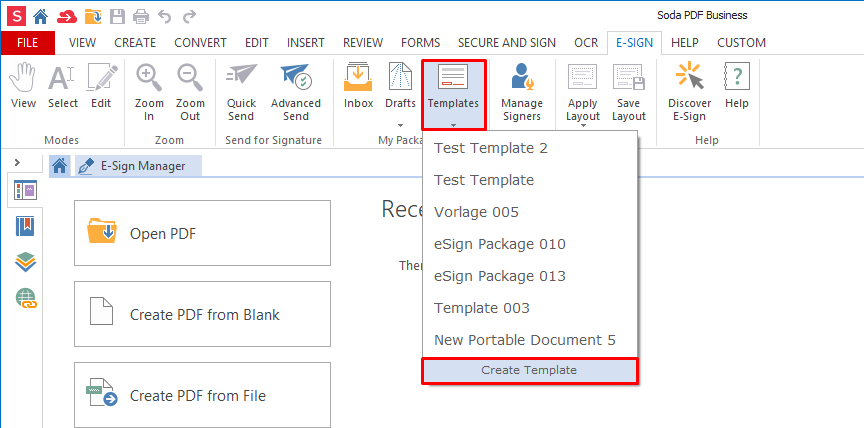This screenshot has width=864, height=428.
Task: Switch to the CREATE ribbon tab
Action: [135, 42]
